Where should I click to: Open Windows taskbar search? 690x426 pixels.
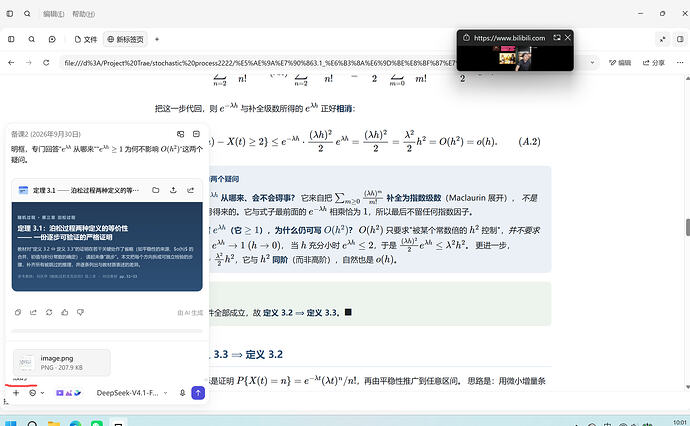click(x=32, y=423)
